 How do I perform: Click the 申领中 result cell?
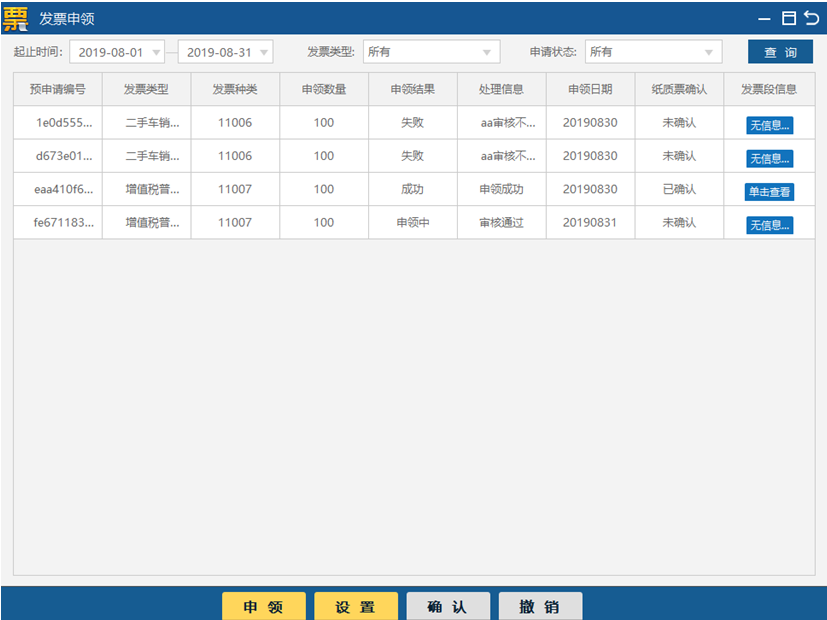pyautogui.click(x=413, y=222)
